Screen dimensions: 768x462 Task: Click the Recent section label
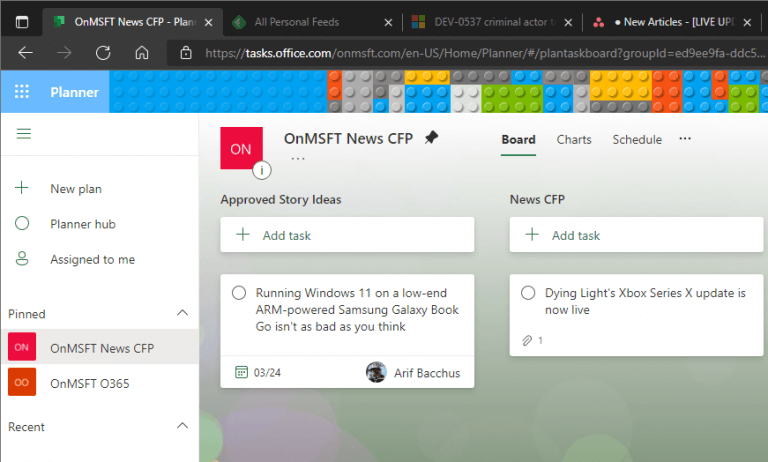coord(26,427)
